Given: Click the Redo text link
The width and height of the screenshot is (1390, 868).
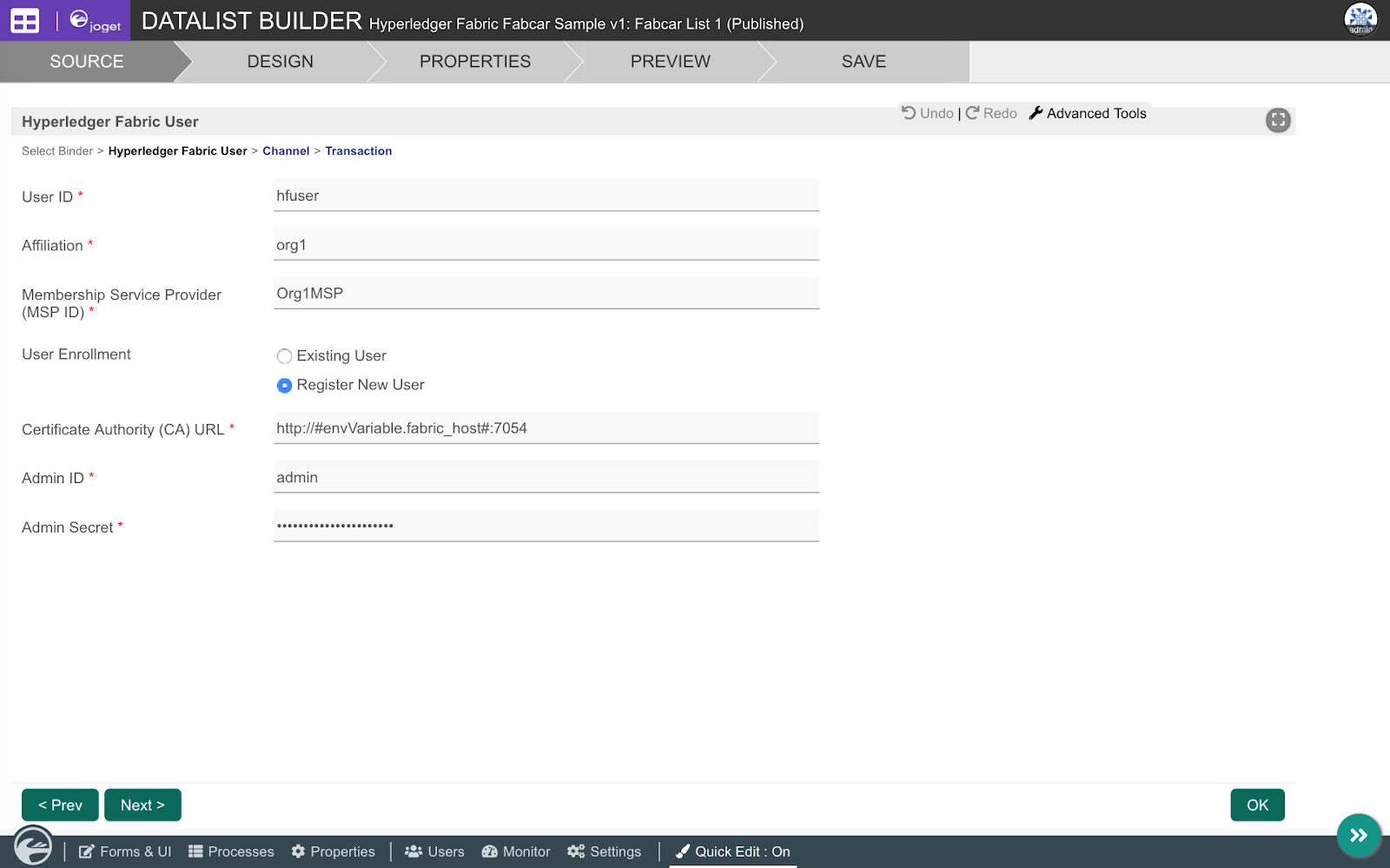Looking at the screenshot, I should (x=1000, y=113).
